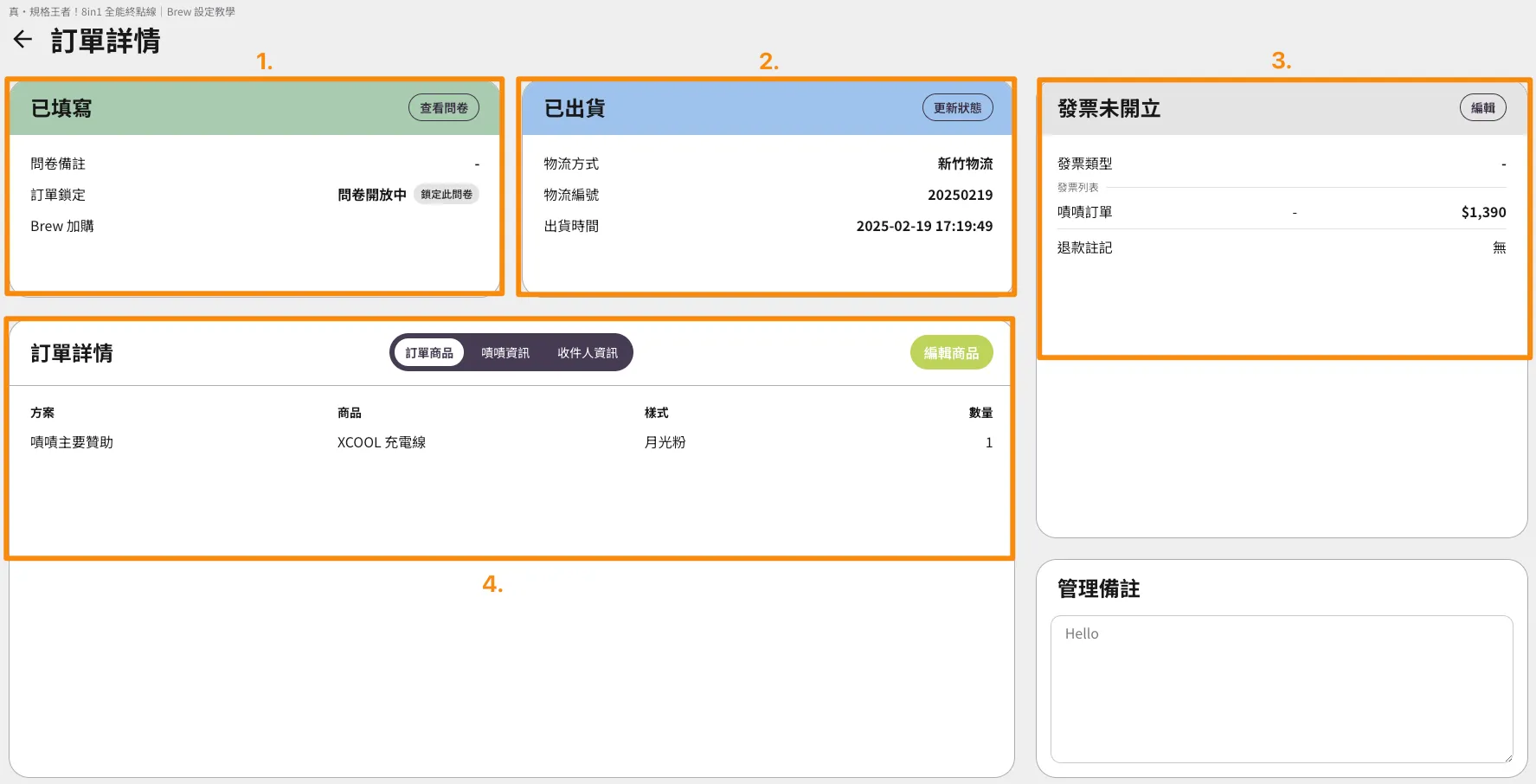The height and width of the screenshot is (784, 1536).
Task: Open the 收件人資訊 tab
Action: point(587,353)
